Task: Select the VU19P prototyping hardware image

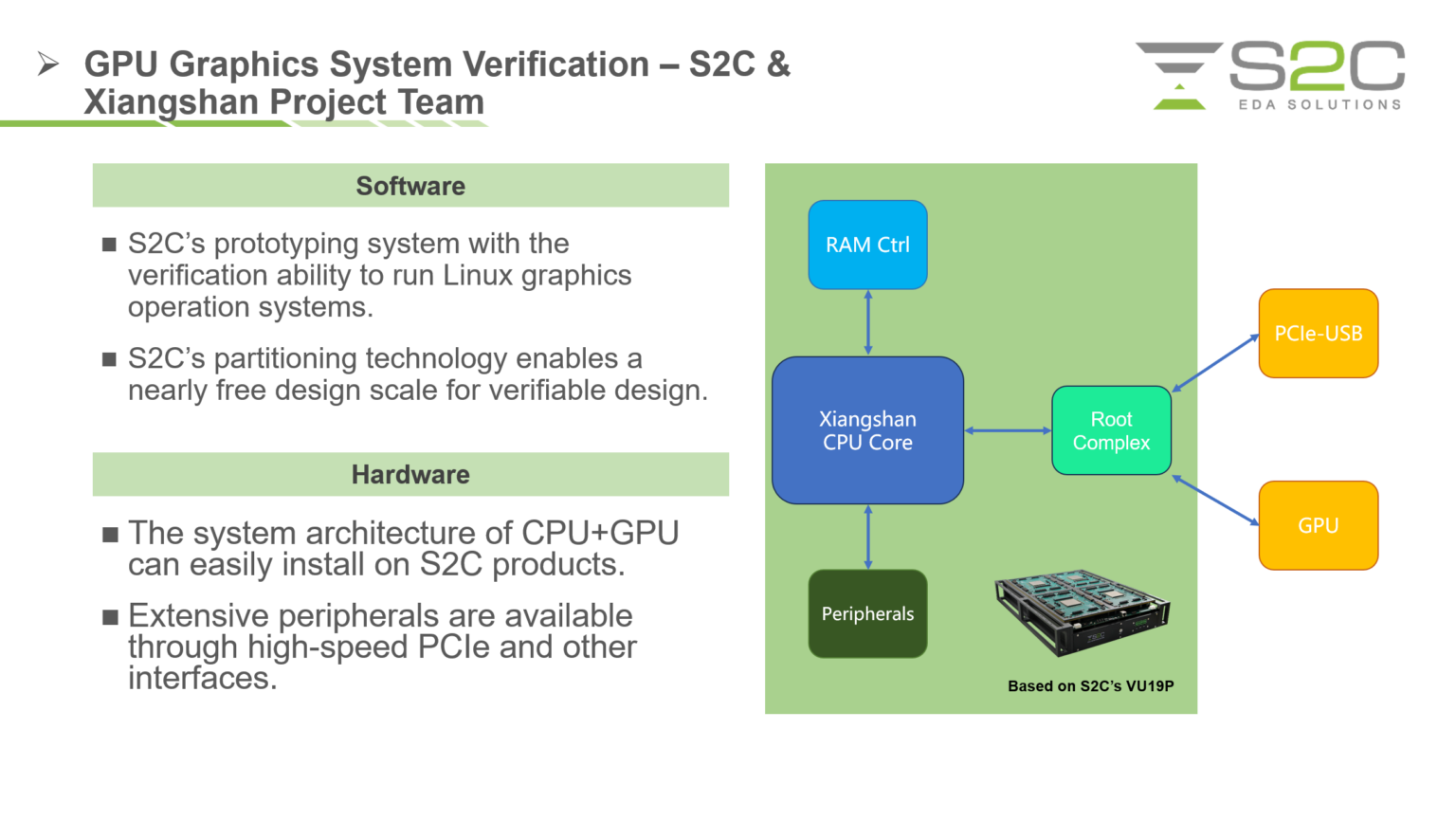Action: click(x=1081, y=616)
